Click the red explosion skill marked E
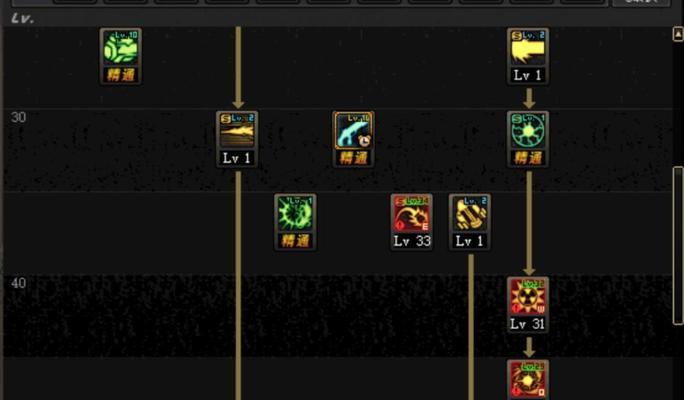684x400 pixels. (411, 213)
